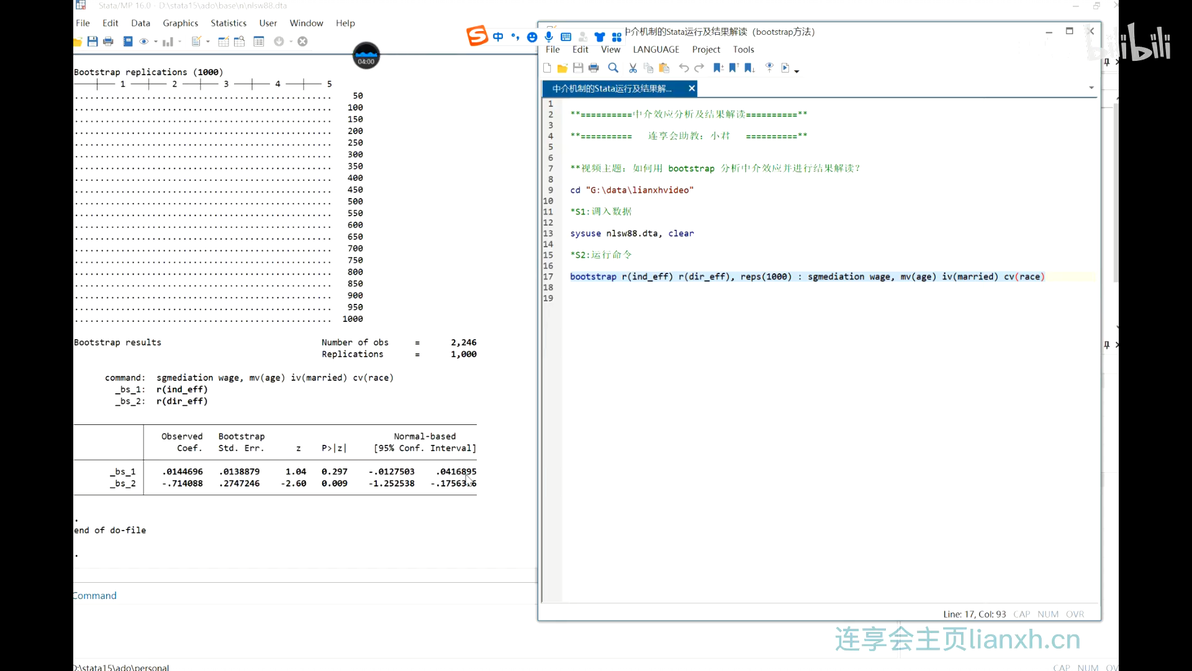Screen dimensions: 1192x671
Task: Click the Cut scissors icon in editor
Action: 632,68
